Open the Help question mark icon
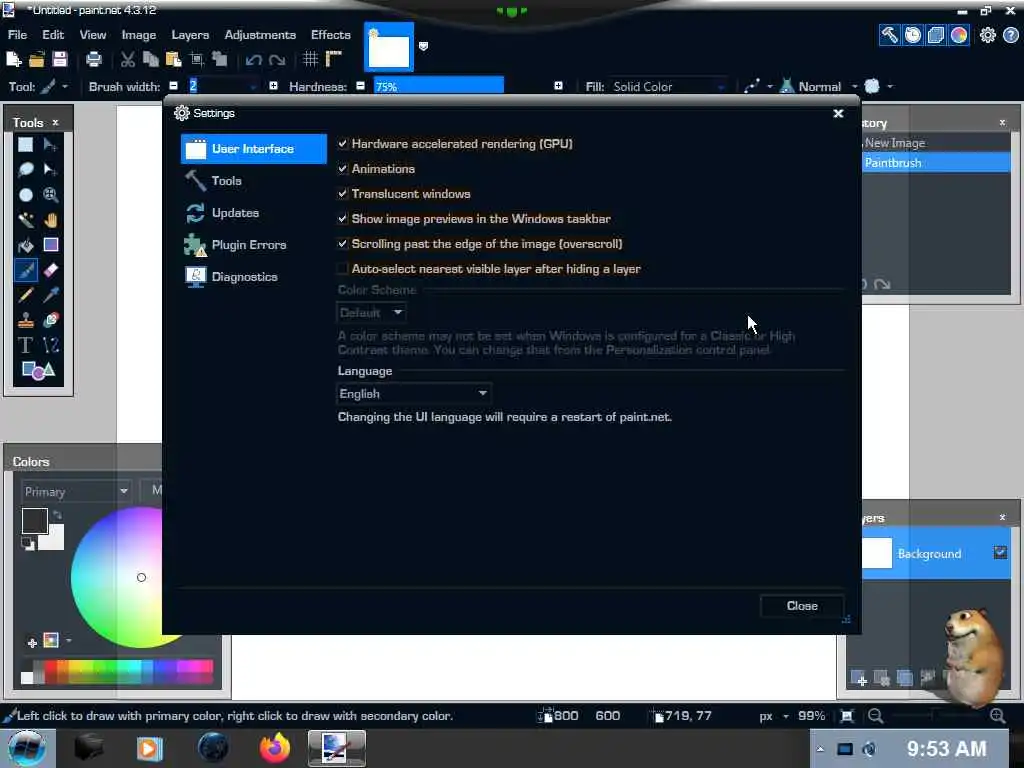The height and width of the screenshot is (768, 1024). coord(1010,35)
